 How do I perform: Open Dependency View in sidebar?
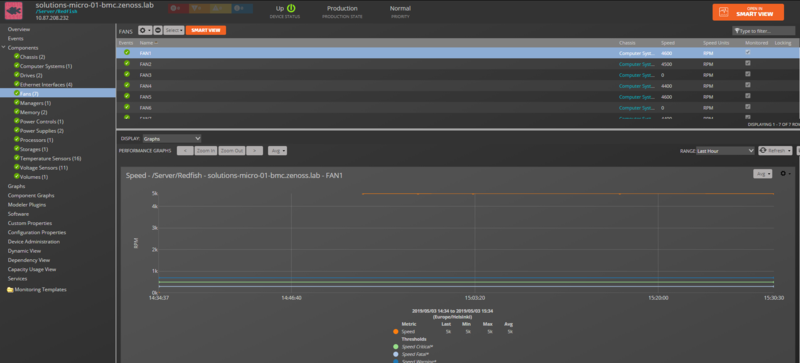(29, 260)
